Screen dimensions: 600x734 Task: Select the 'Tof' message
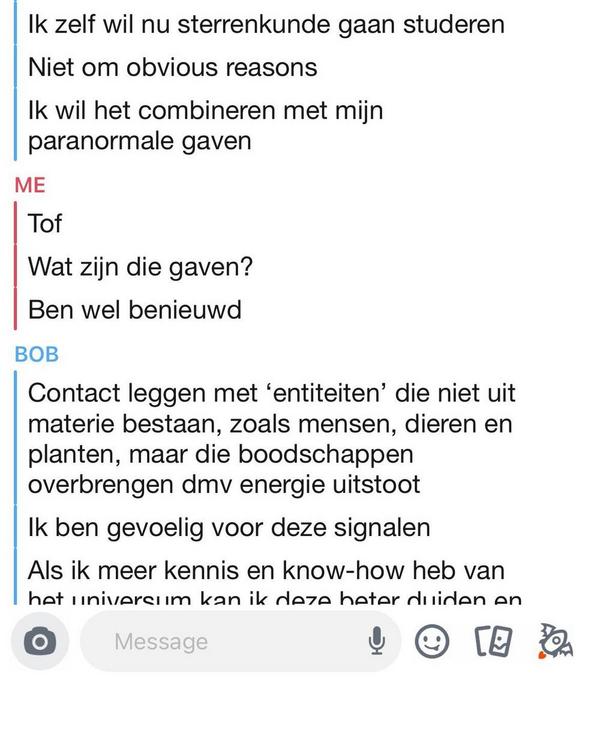pos(45,224)
